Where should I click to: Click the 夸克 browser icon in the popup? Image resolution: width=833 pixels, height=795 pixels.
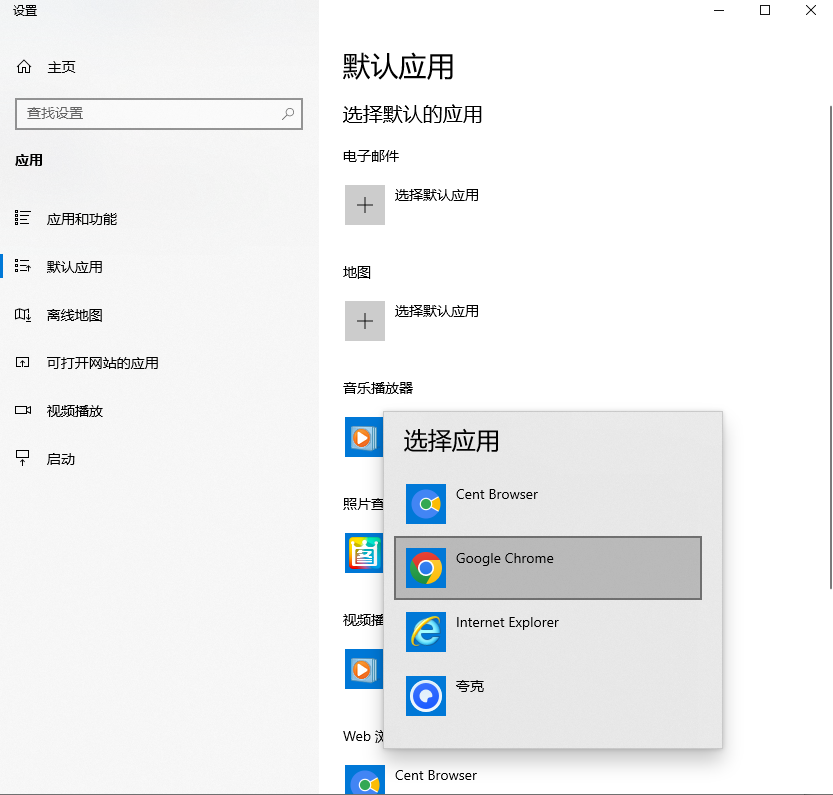click(x=426, y=696)
